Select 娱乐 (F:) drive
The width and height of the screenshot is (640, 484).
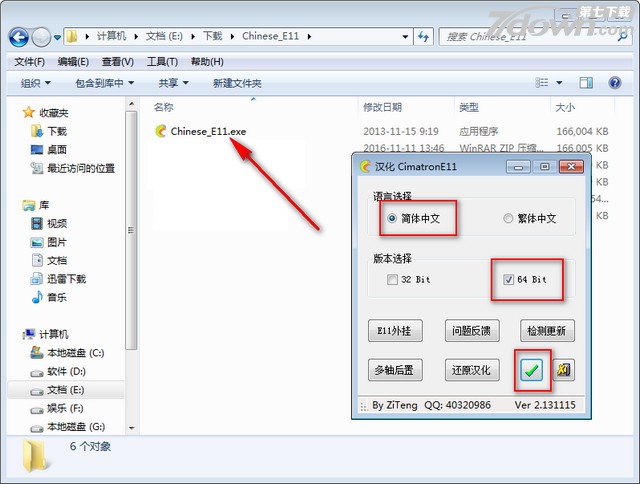(57, 408)
